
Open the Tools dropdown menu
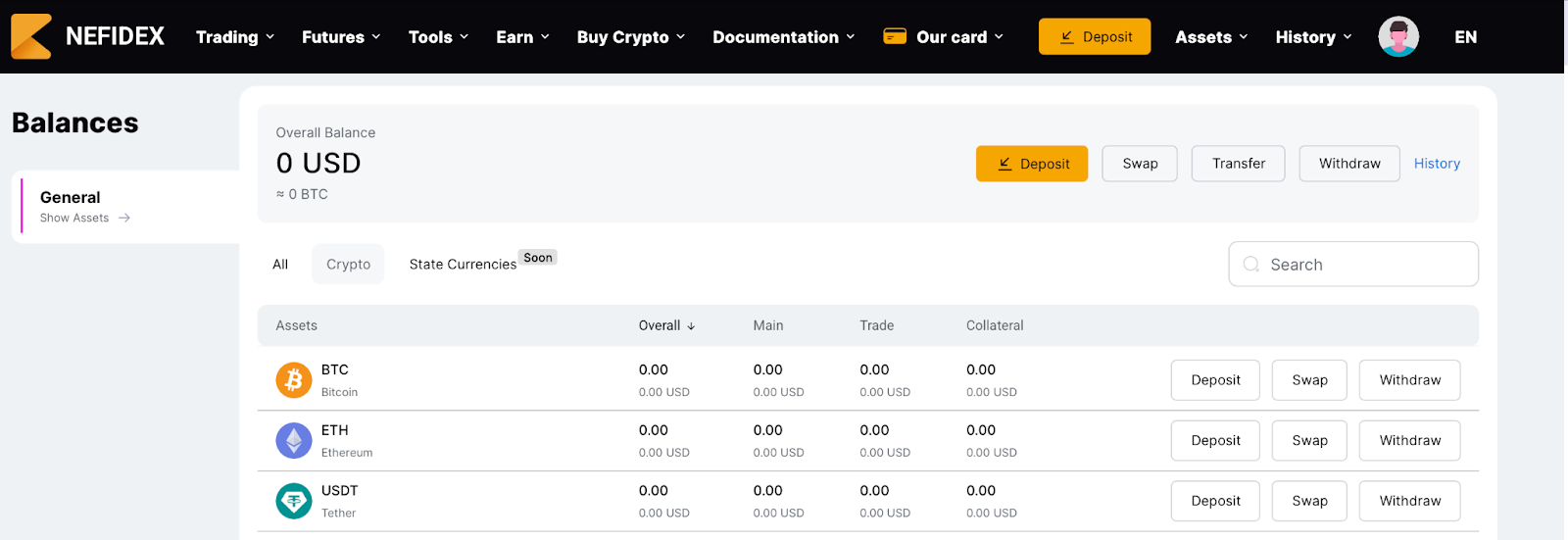[x=438, y=37]
